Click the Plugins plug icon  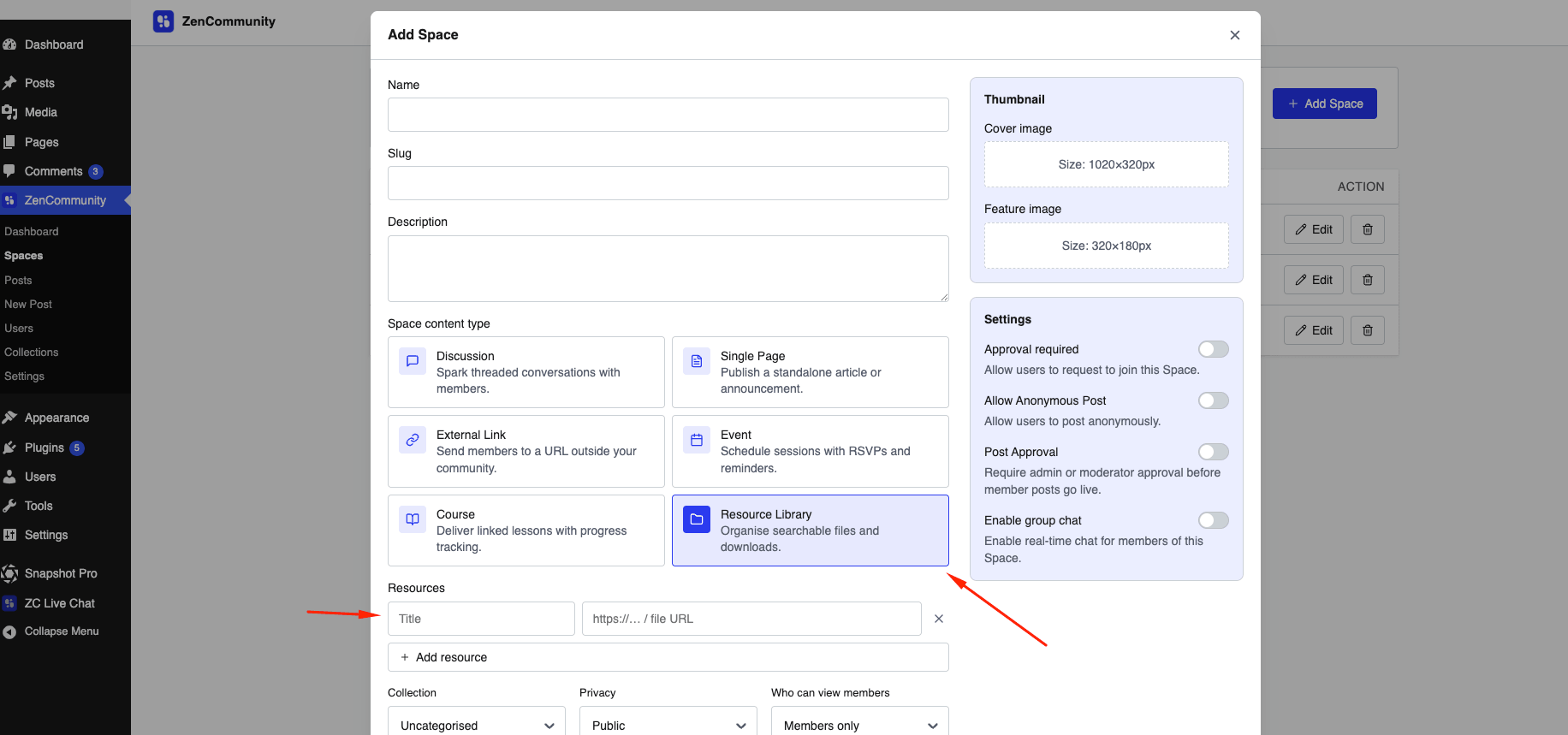(10, 448)
